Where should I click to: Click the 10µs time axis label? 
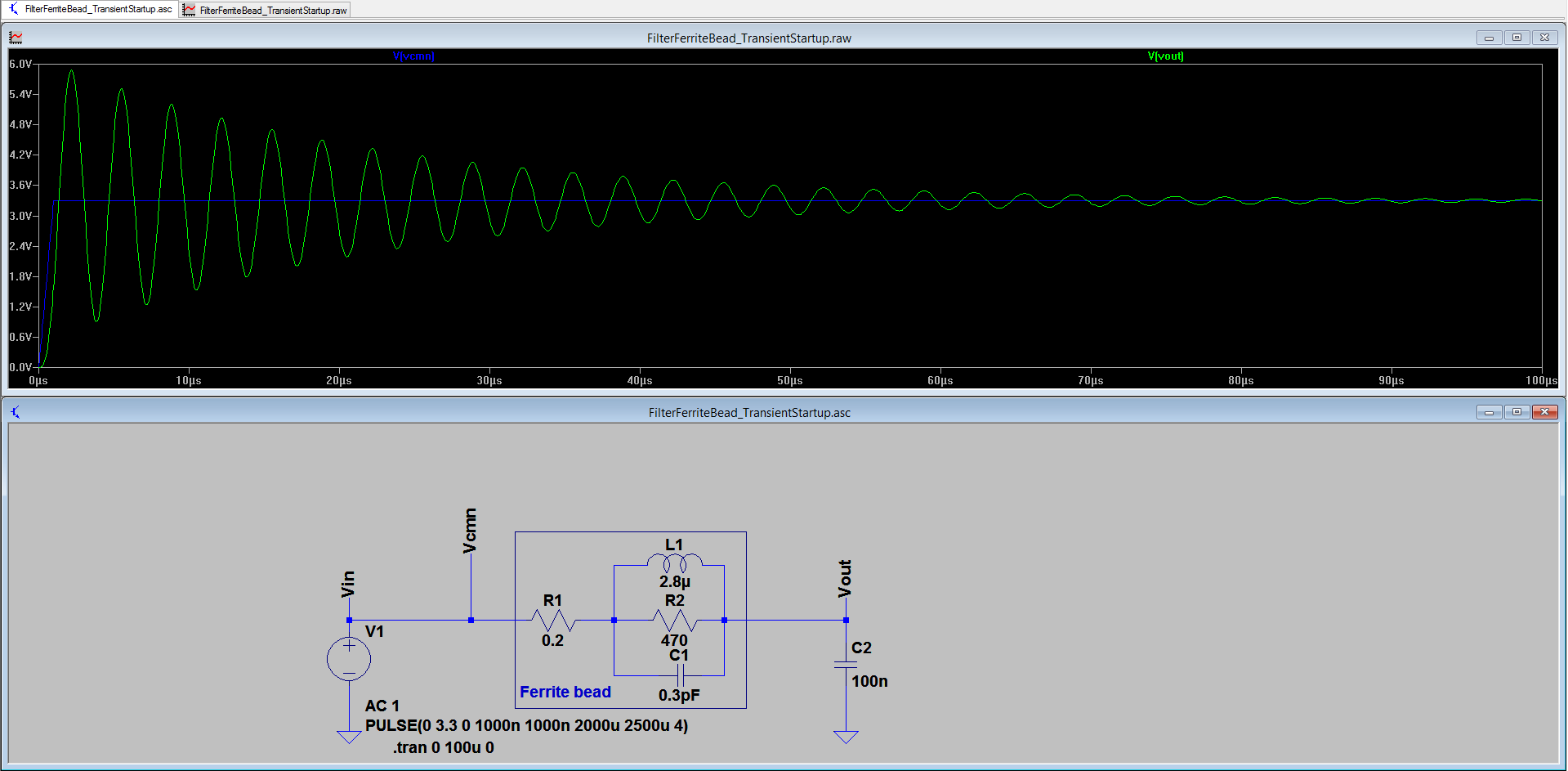(189, 380)
